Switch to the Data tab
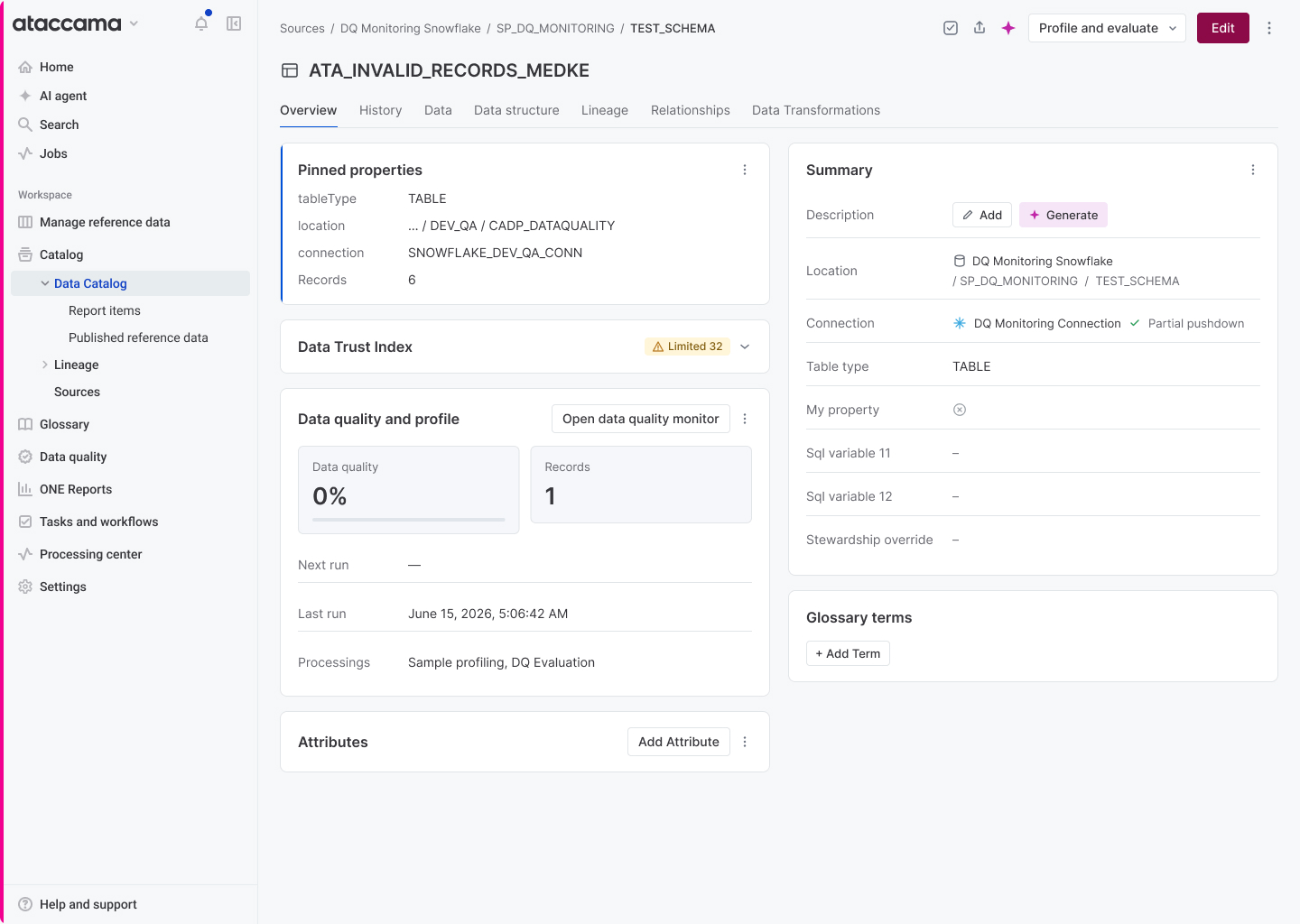The image size is (1300, 924). click(x=438, y=110)
